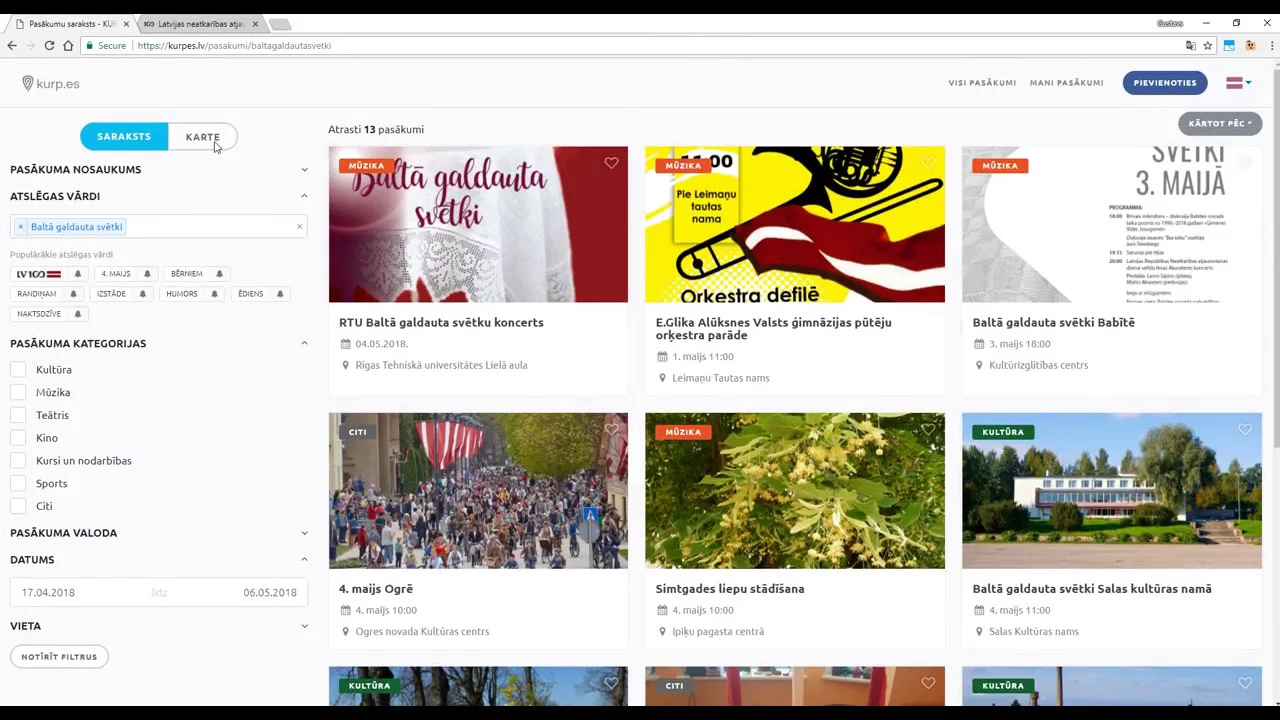Bookmark this page with the star

point(1208,45)
